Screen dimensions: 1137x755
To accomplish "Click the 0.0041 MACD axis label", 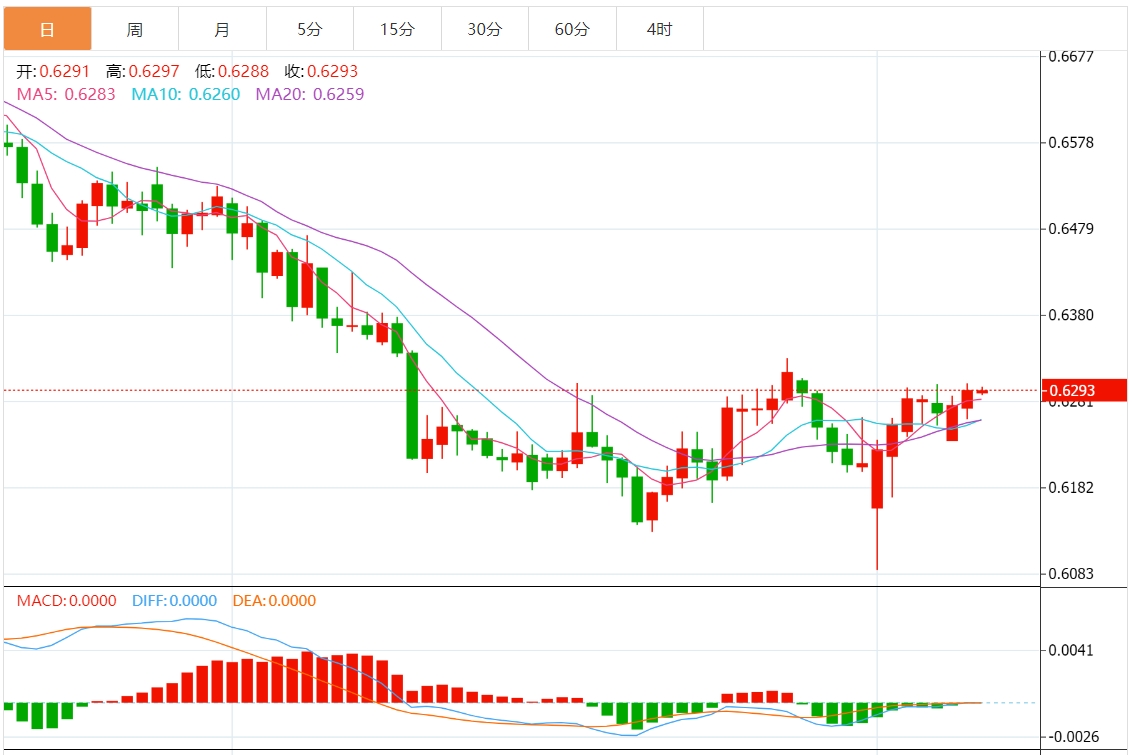I will (x=1071, y=650).
